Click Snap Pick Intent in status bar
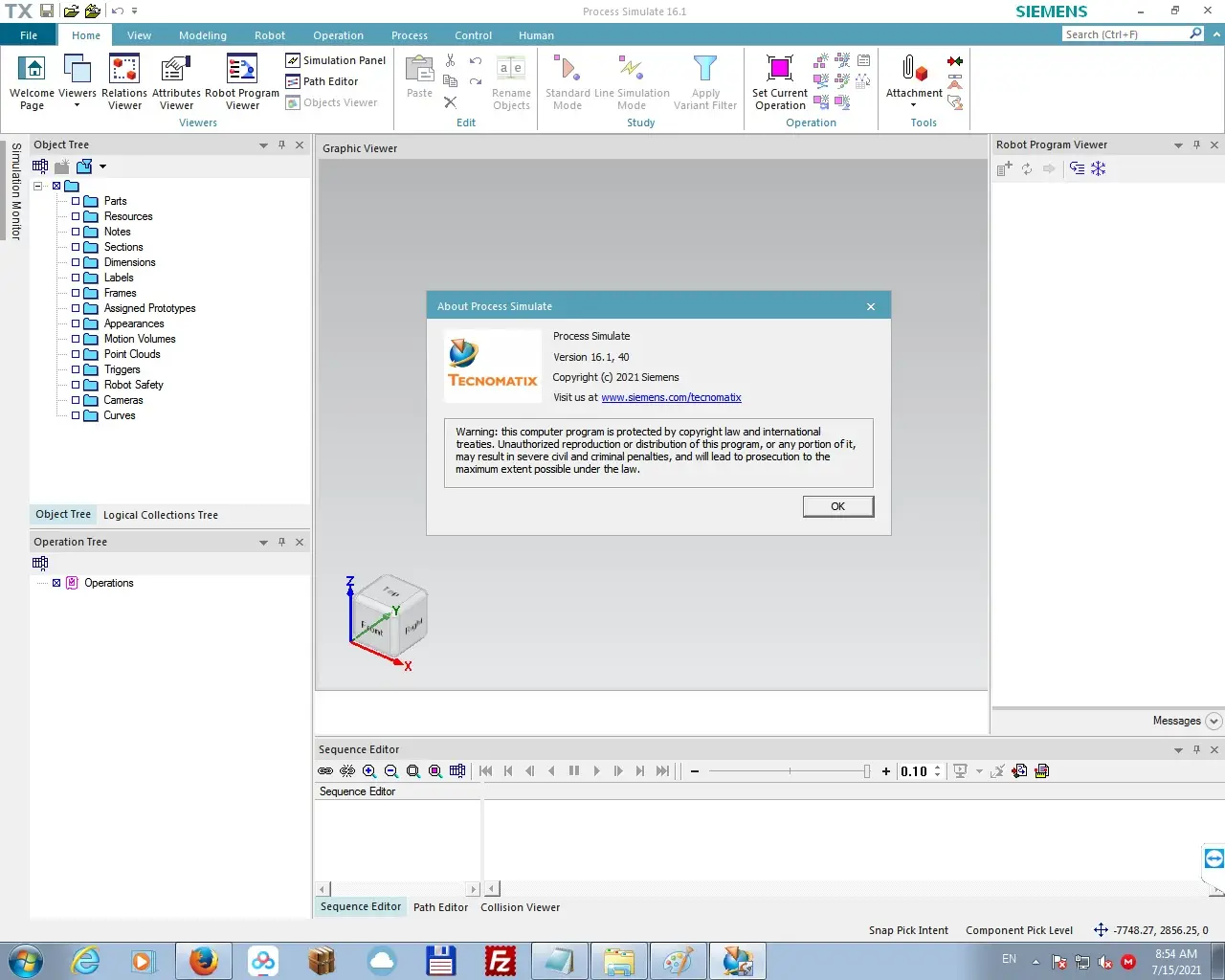The image size is (1225, 980). tap(908, 930)
